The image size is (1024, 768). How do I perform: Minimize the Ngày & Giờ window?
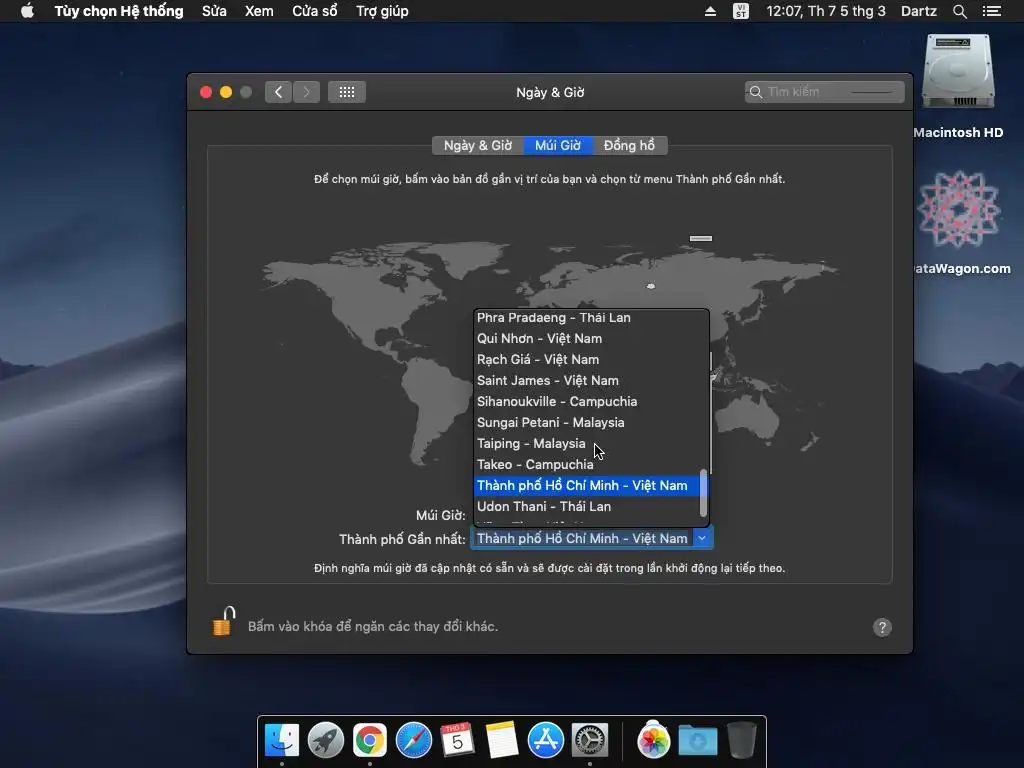[x=226, y=92]
